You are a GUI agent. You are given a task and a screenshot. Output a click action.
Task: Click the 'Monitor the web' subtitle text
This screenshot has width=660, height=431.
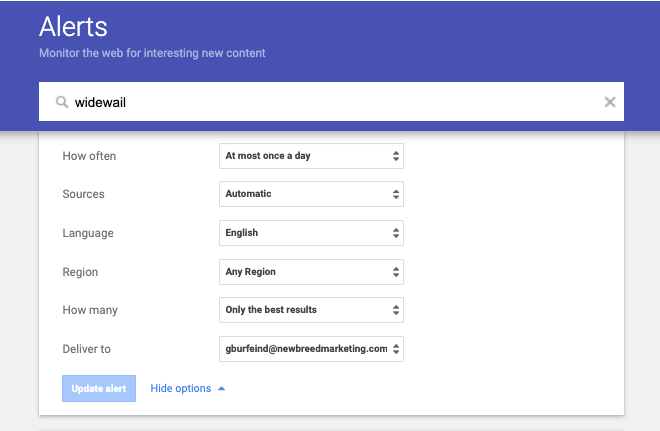[152, 53]
